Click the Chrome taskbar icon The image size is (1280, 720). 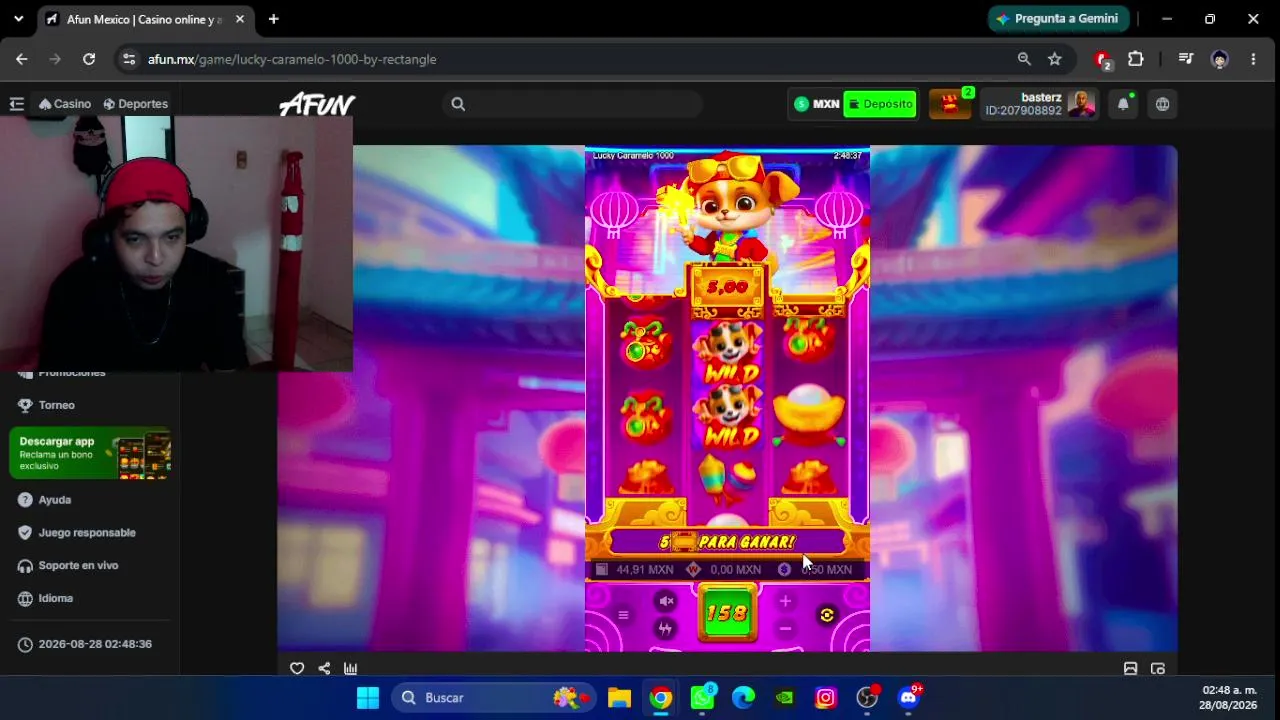click(x=661, y=698)
